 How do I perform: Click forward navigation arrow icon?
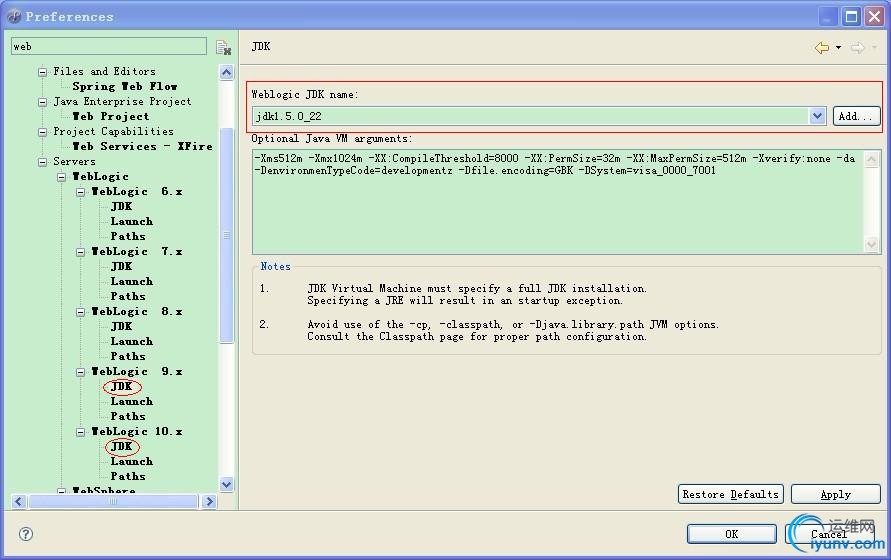tap(857, 48)
